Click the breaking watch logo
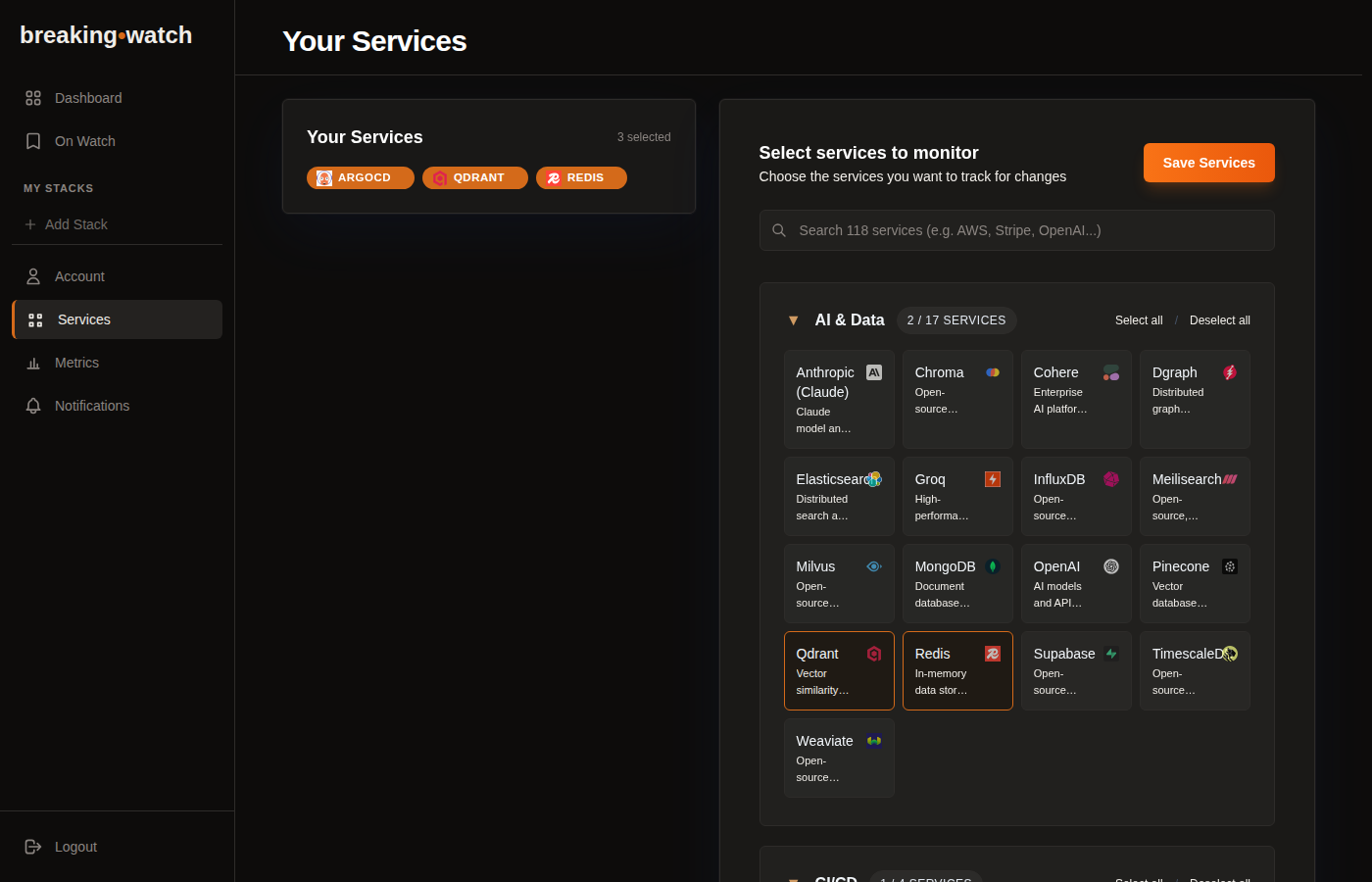 [106, 35]
